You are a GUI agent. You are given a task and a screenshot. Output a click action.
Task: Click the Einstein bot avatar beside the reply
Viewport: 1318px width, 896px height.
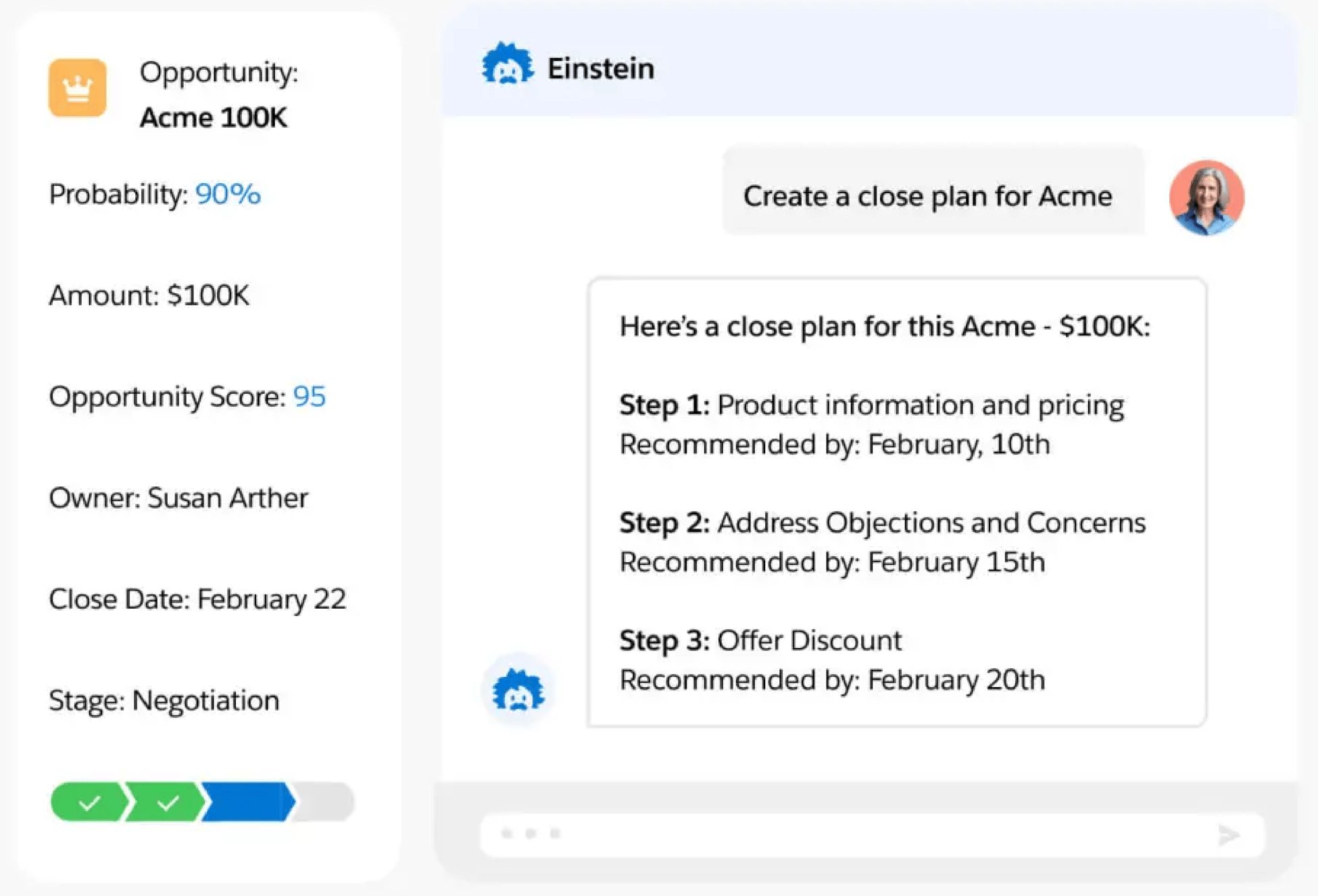click(x=518, y=690)
